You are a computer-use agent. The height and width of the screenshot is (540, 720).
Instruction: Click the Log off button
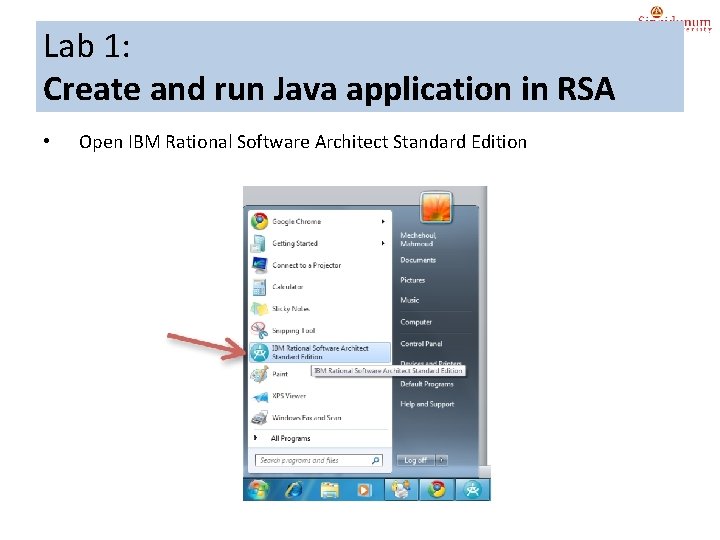point(416,460)
